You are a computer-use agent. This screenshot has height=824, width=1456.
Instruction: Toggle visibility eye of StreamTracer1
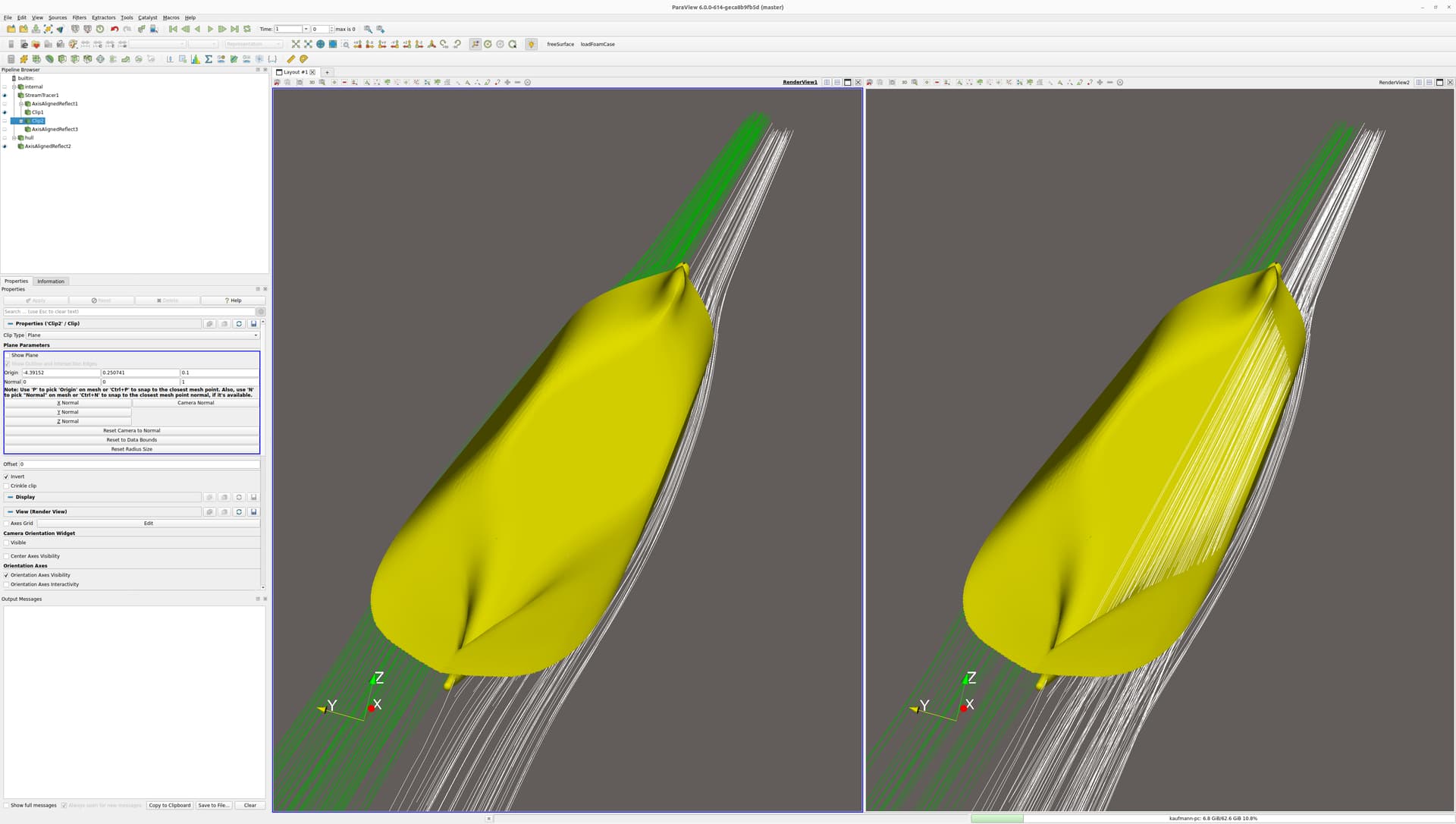pos(5,96)
